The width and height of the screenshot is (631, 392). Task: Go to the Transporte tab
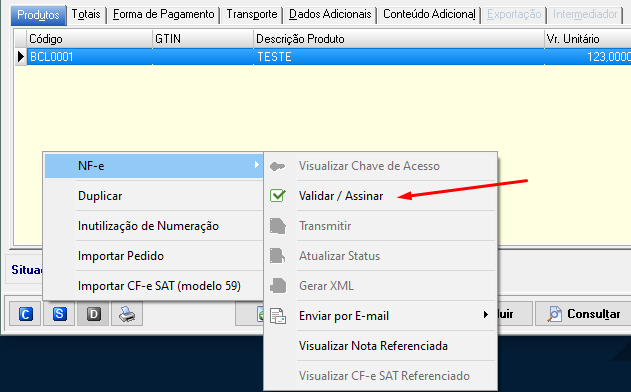(252, 14)
